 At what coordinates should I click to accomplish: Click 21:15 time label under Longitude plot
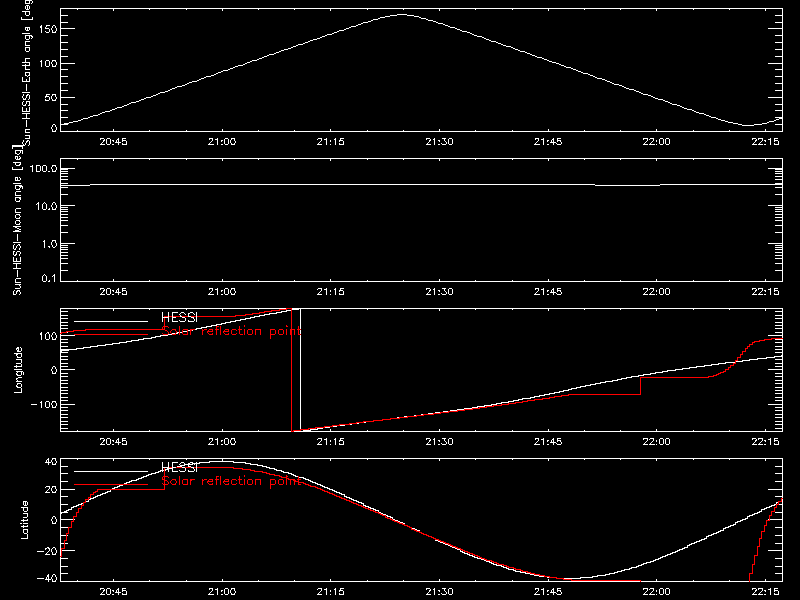pyautogui.click(x=331, y=442)
